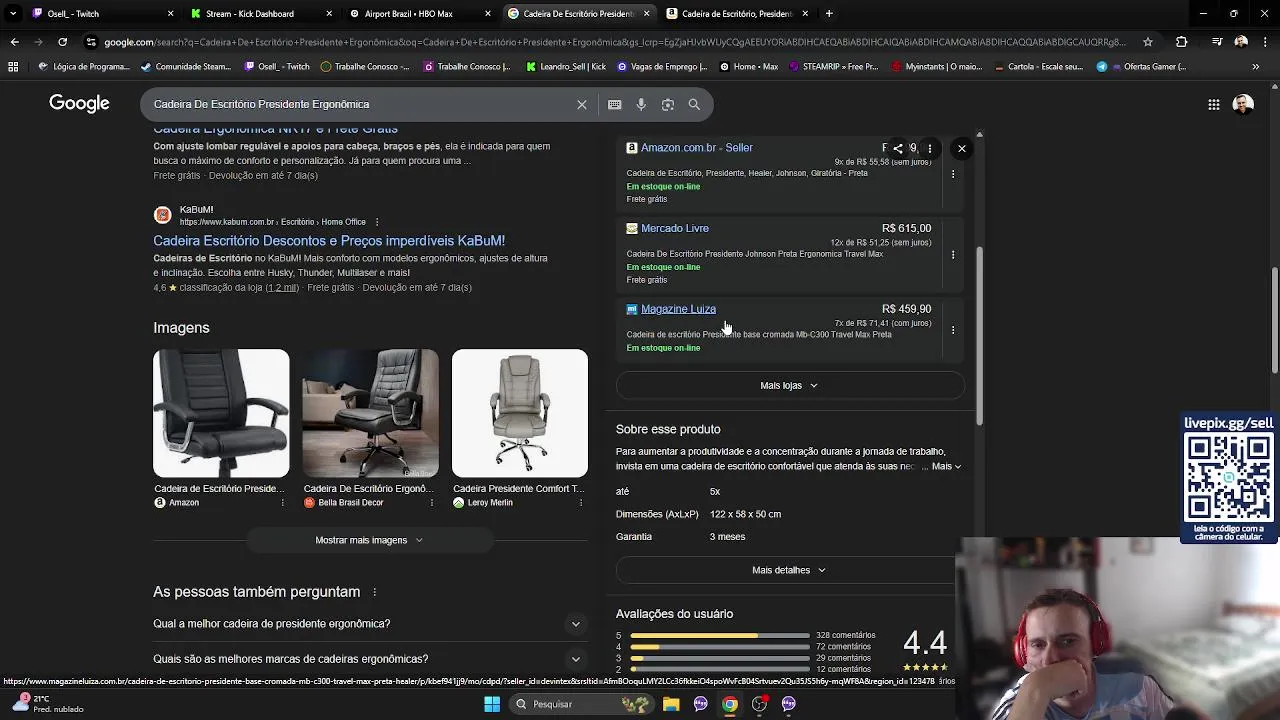
Task: Open browser extensions puzzle icon
Action: coord(1181,42)
